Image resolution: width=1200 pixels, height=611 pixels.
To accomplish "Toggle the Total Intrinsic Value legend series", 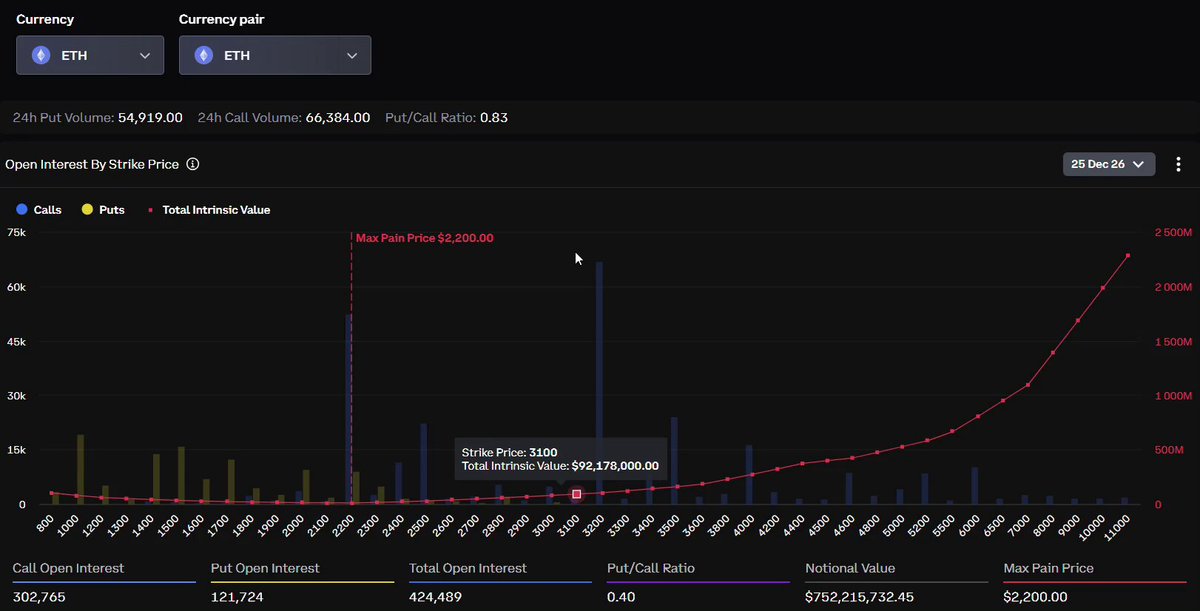I will [x=209, y=210].
